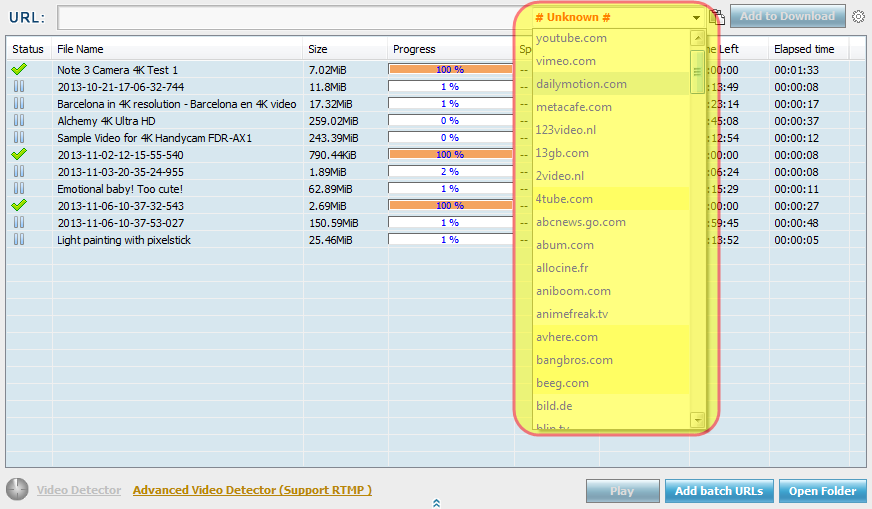The image size is (872, 509).
Task: Click the 790.44KiB size cell
Action: 333,155
